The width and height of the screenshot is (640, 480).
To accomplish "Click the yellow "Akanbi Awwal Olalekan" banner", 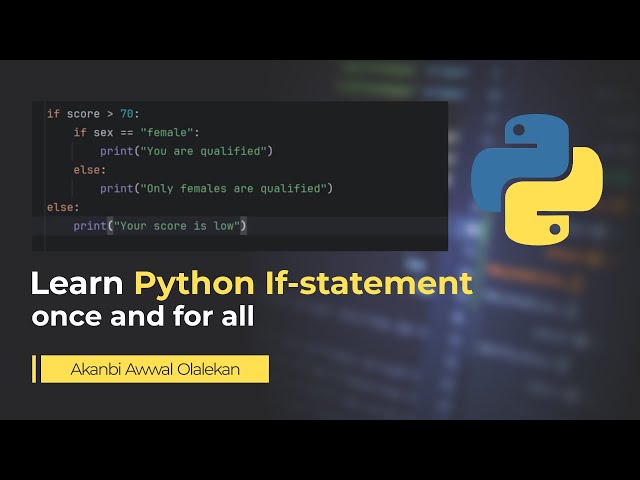I will [155, 369].
